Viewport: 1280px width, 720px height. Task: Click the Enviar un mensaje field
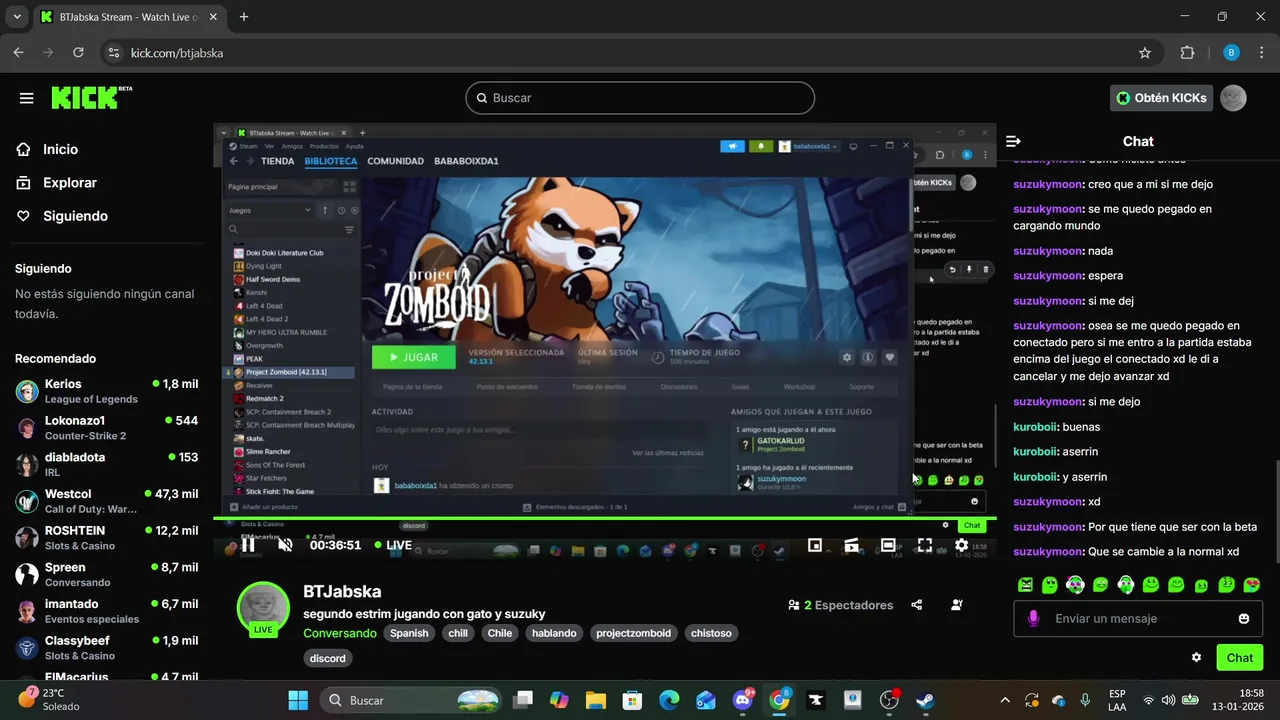[1139, 619]
